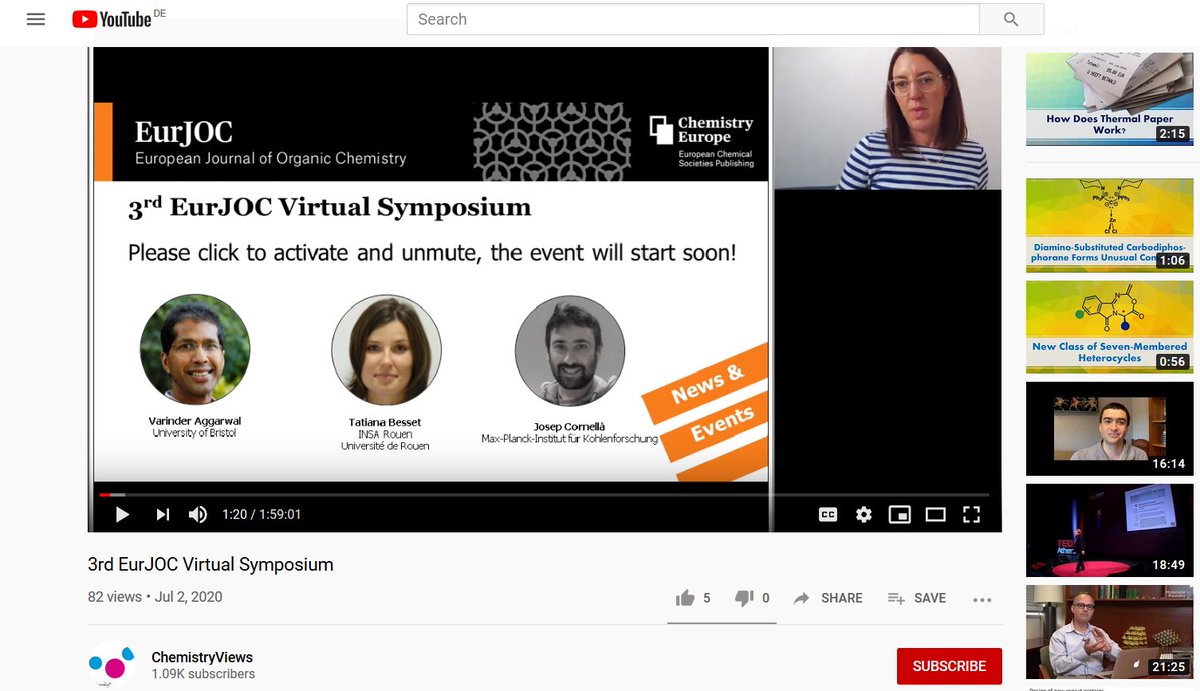The height and width of the screenshot is (691, 1200).
Task: Like the video with thumbs up
Action: tap(692, 598)
